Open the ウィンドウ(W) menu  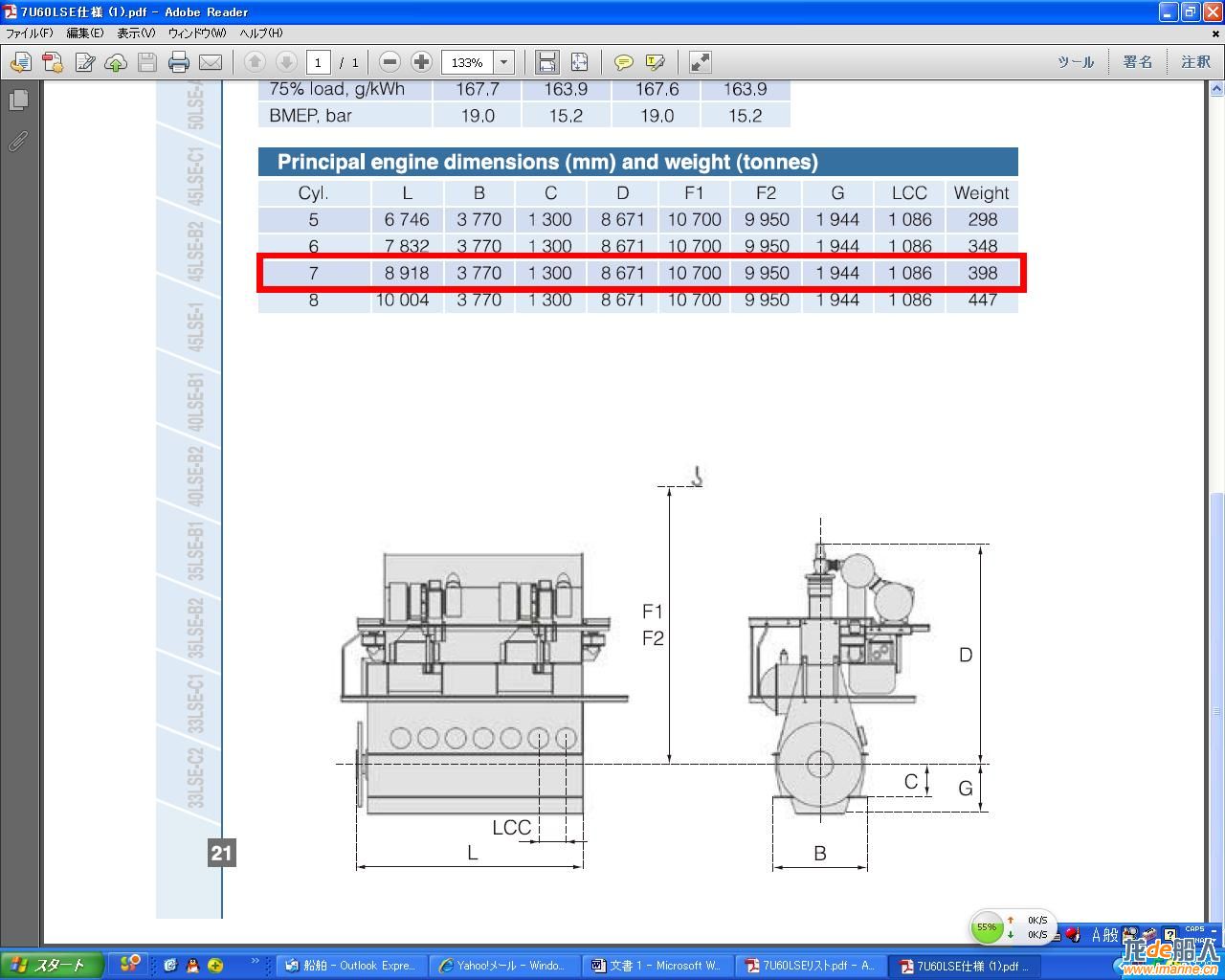pos(197,33)
